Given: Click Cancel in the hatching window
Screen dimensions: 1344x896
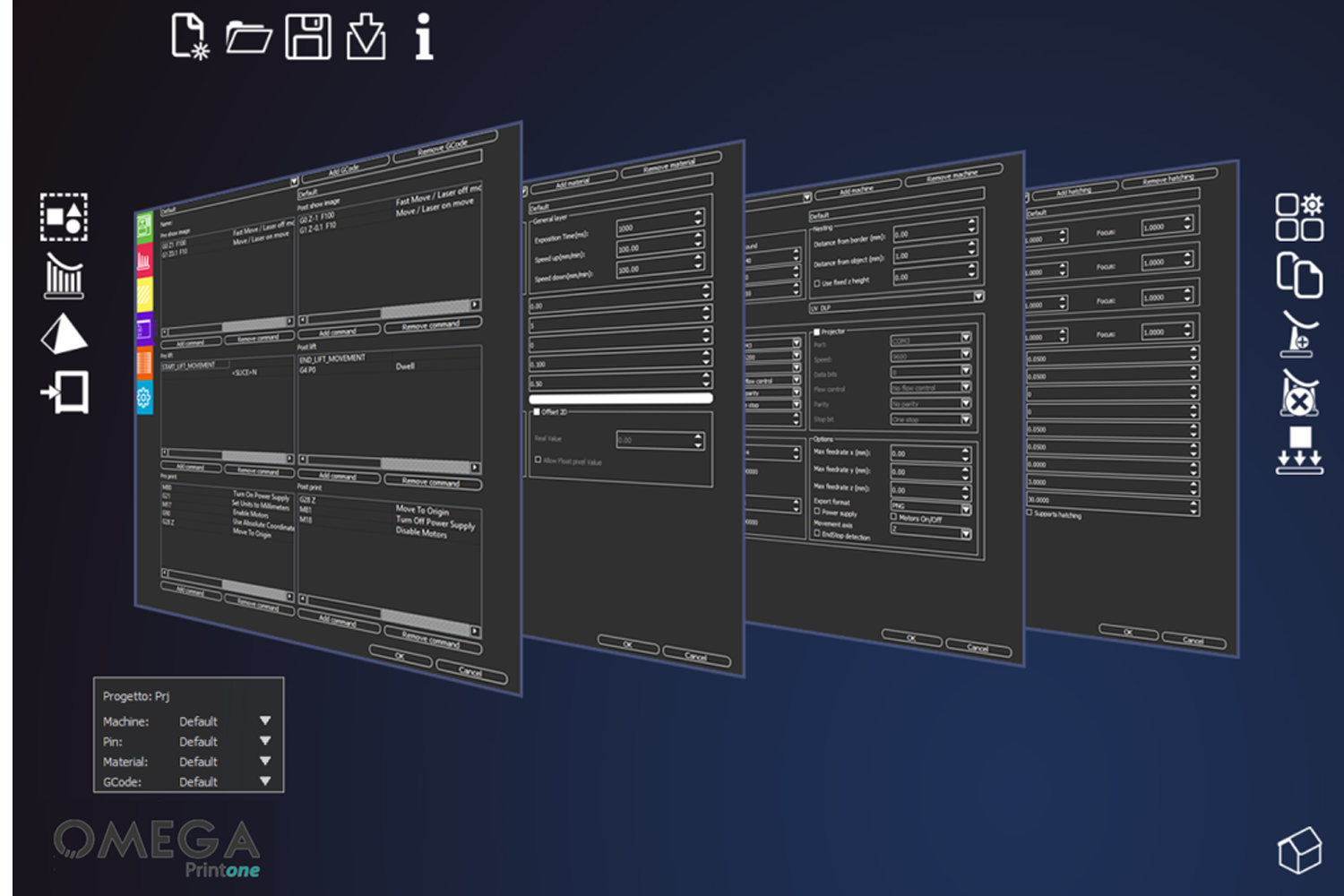Looking at the screenshot, I should point(1193,640).
